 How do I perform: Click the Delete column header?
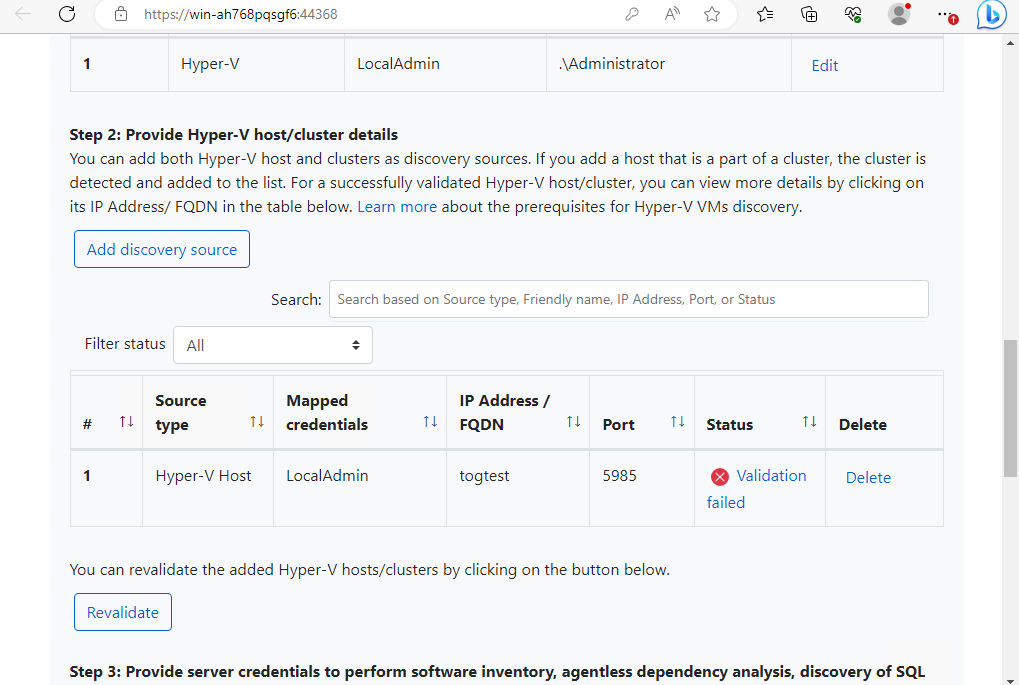[862, 424]
